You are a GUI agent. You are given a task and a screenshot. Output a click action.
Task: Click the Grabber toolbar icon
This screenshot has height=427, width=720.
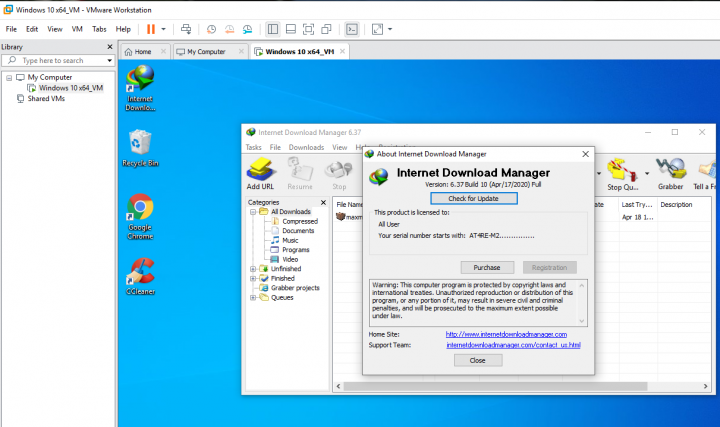(670, 174)
